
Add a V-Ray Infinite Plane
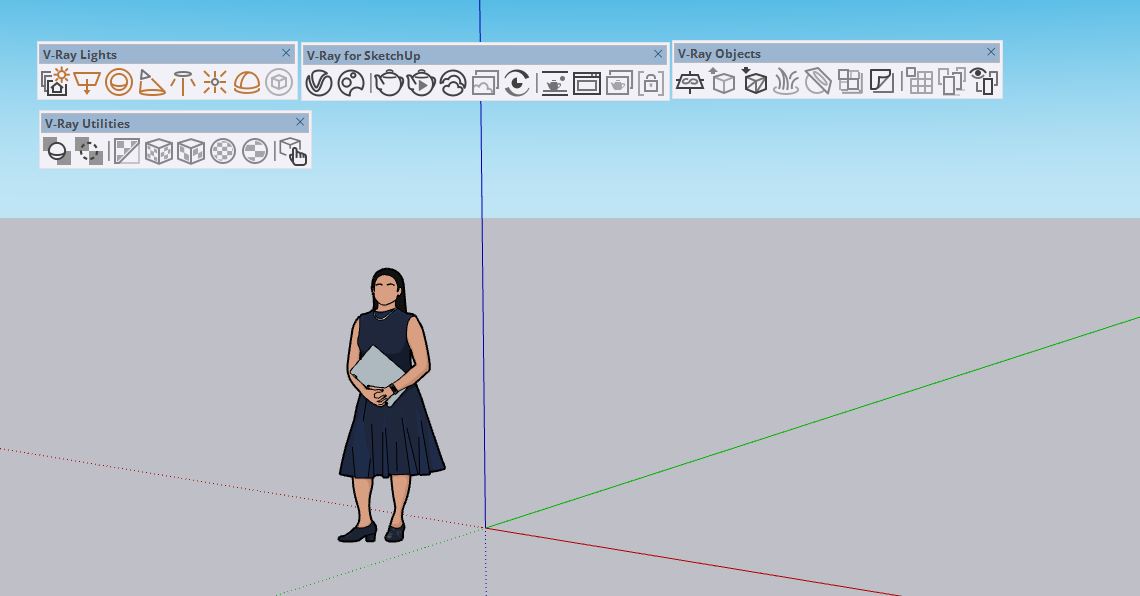click(x=690, y=82)
